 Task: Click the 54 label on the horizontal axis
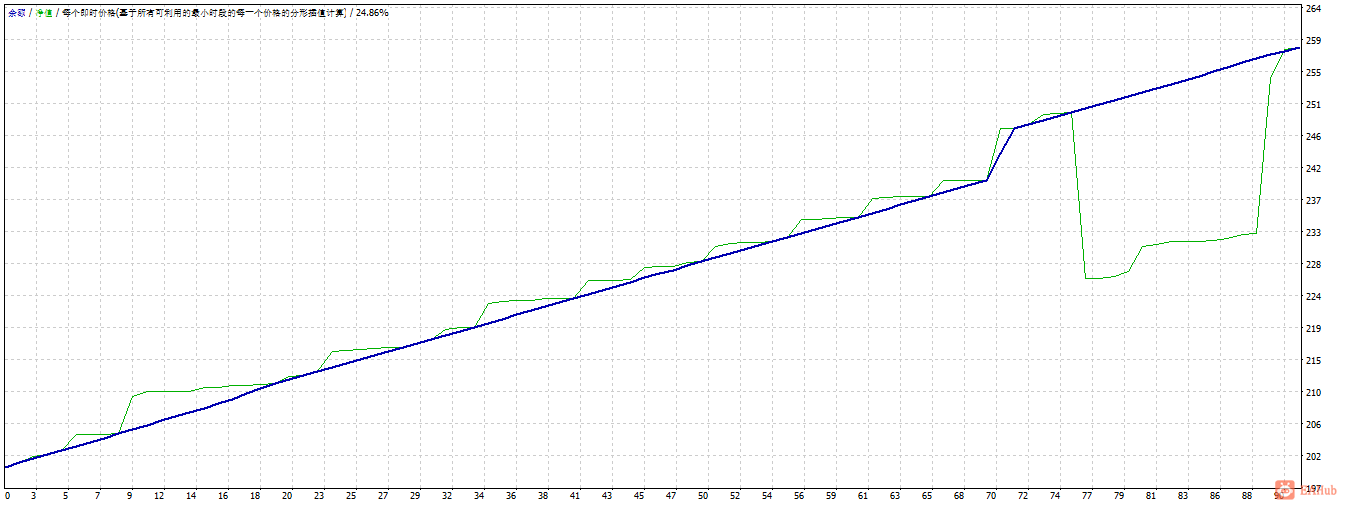(767, 496)
